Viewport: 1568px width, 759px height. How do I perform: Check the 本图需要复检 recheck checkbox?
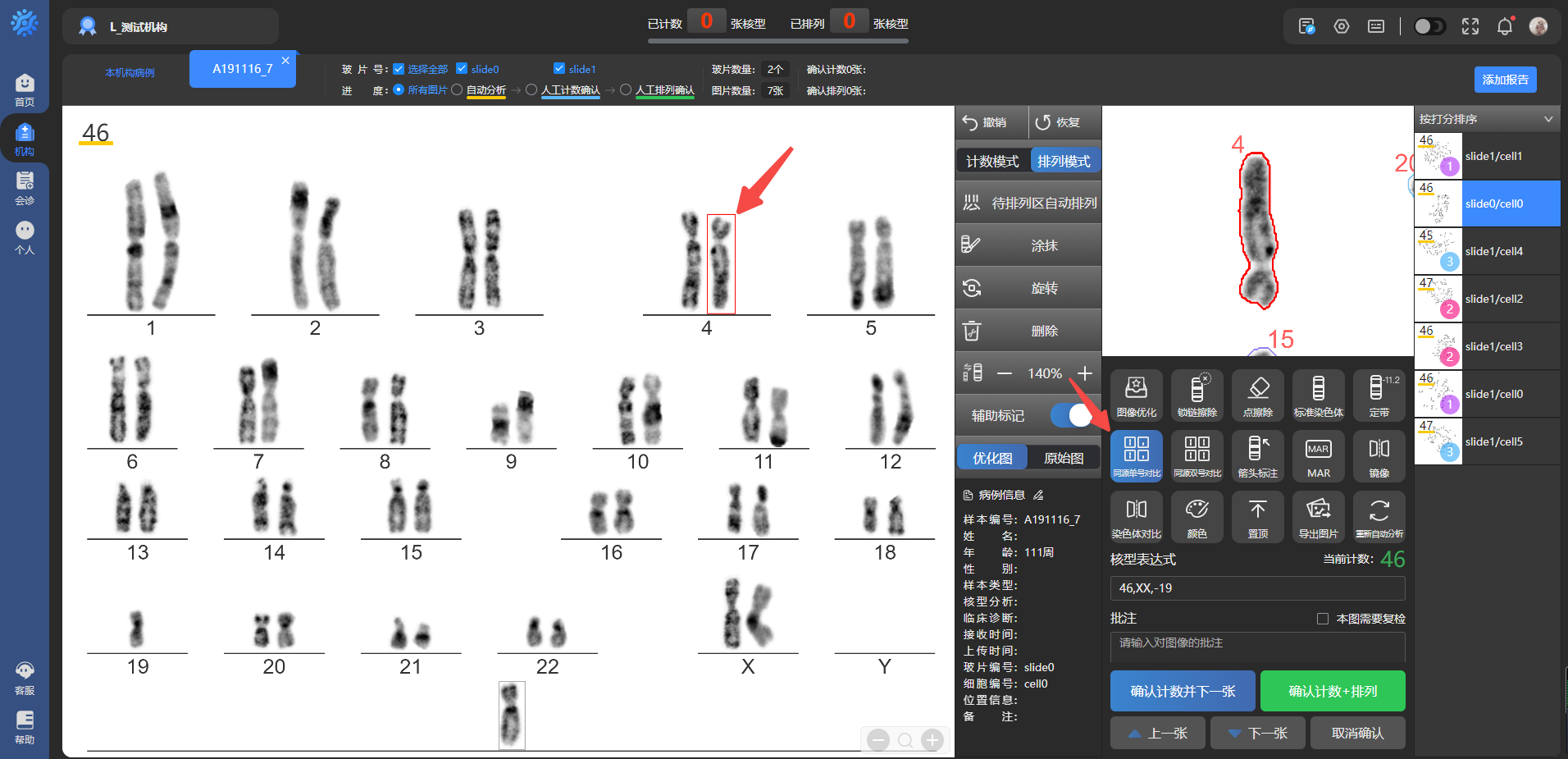pos(1322,619)
